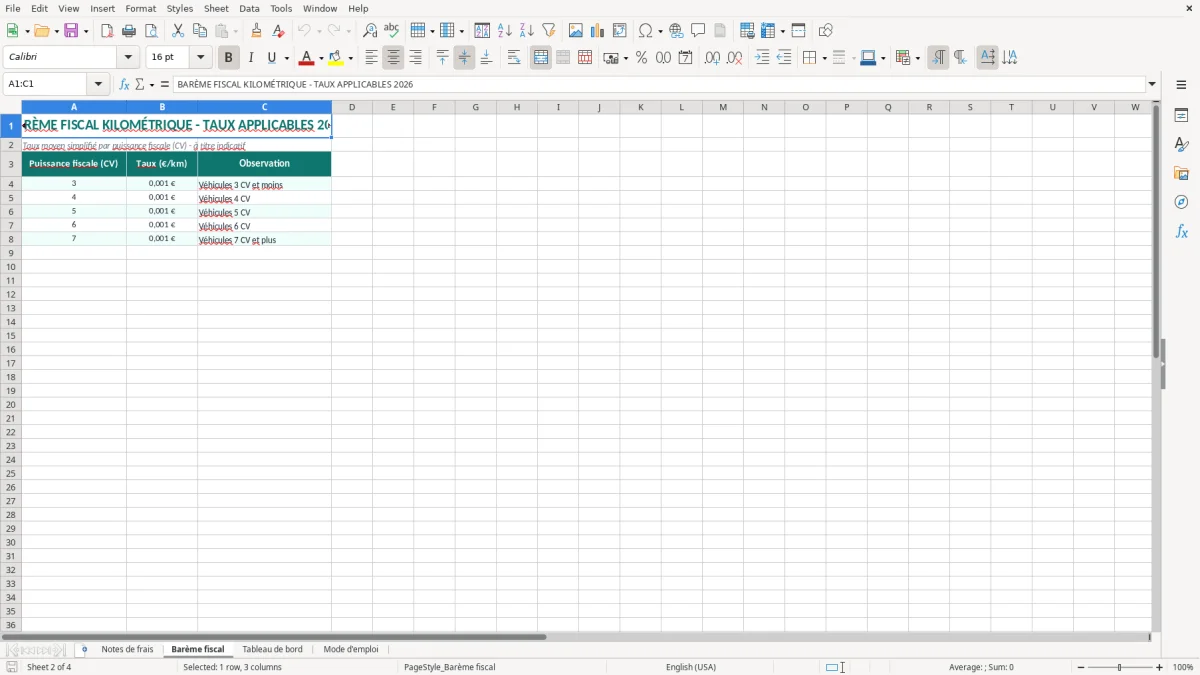Screen dimensions: 1200x675
Task: Expand the Name Box dropdown
Action: [98, 85]
